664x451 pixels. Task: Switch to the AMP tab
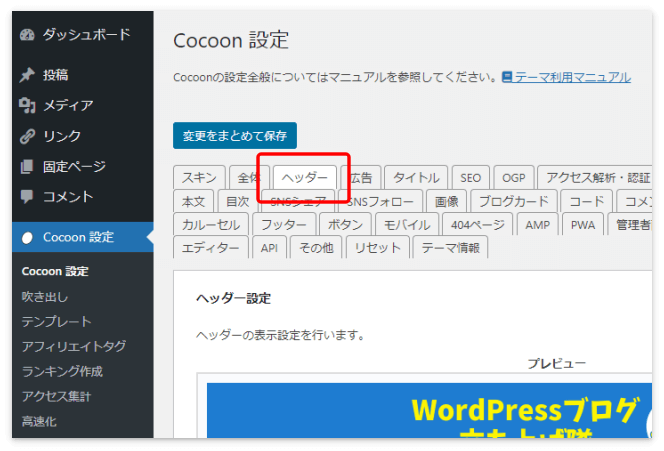click(537, 224)
